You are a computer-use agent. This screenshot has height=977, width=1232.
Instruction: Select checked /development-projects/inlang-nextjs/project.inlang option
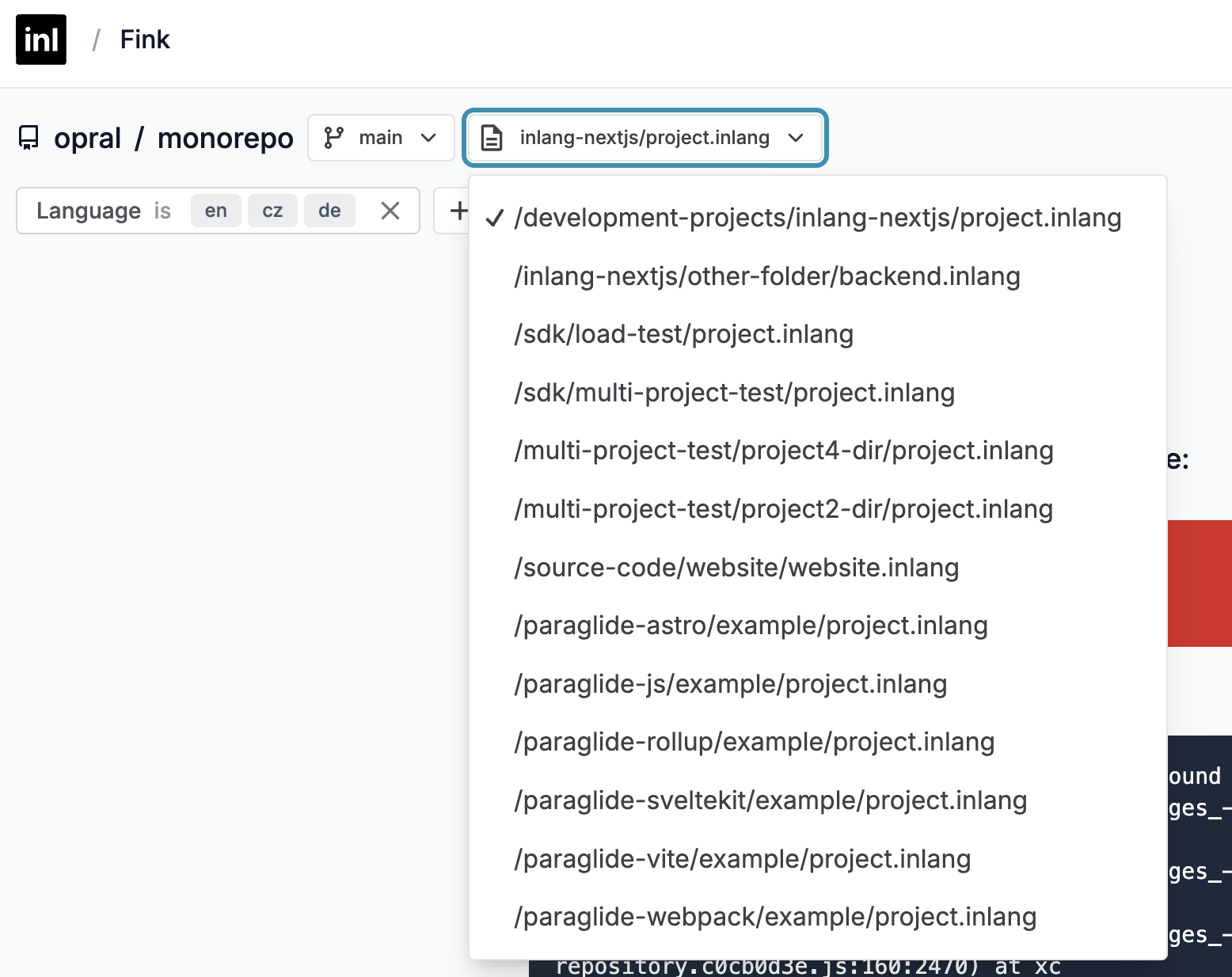click(818, 218)
